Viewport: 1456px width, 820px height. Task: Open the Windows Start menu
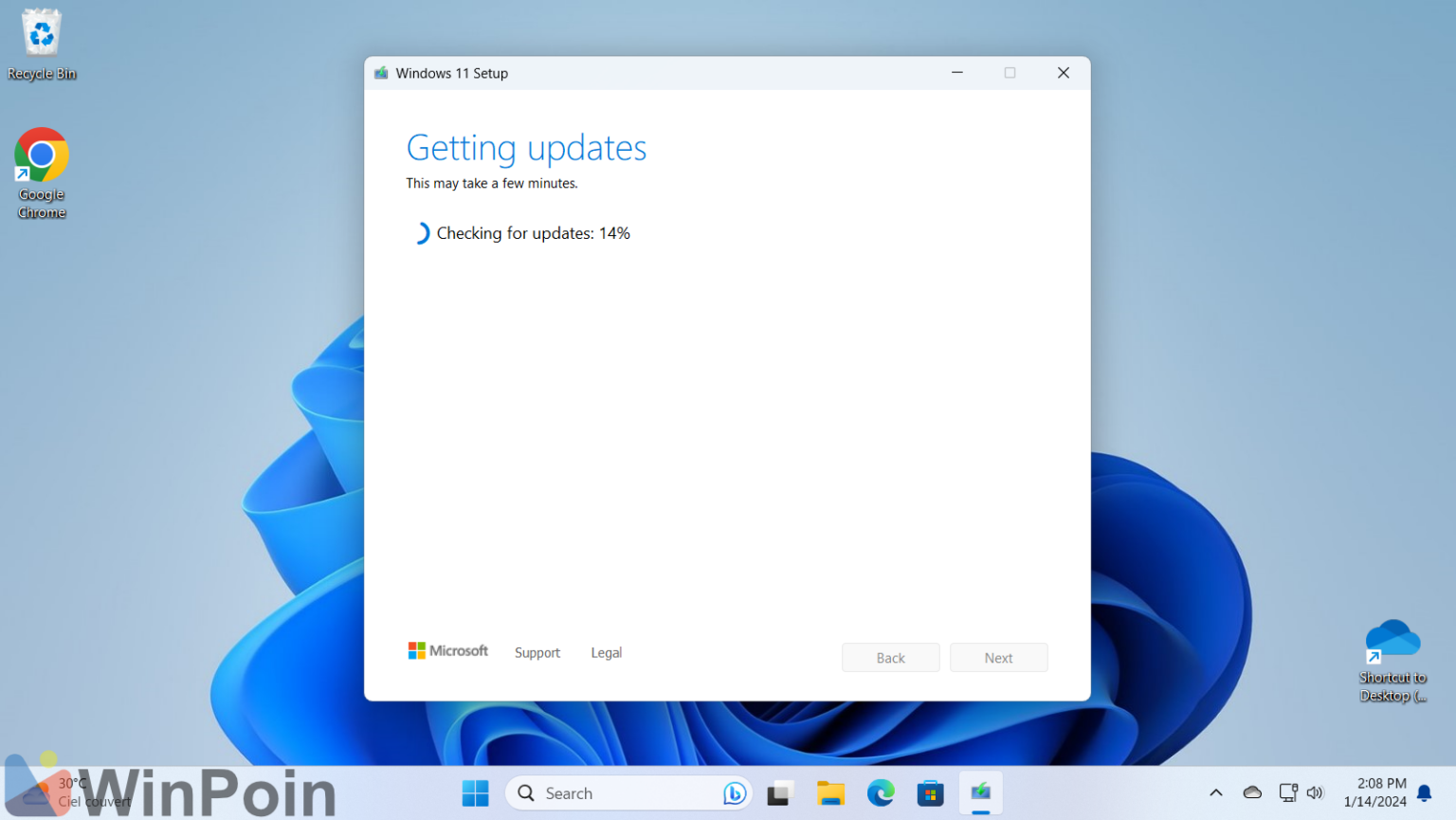(x=475, y=793)
